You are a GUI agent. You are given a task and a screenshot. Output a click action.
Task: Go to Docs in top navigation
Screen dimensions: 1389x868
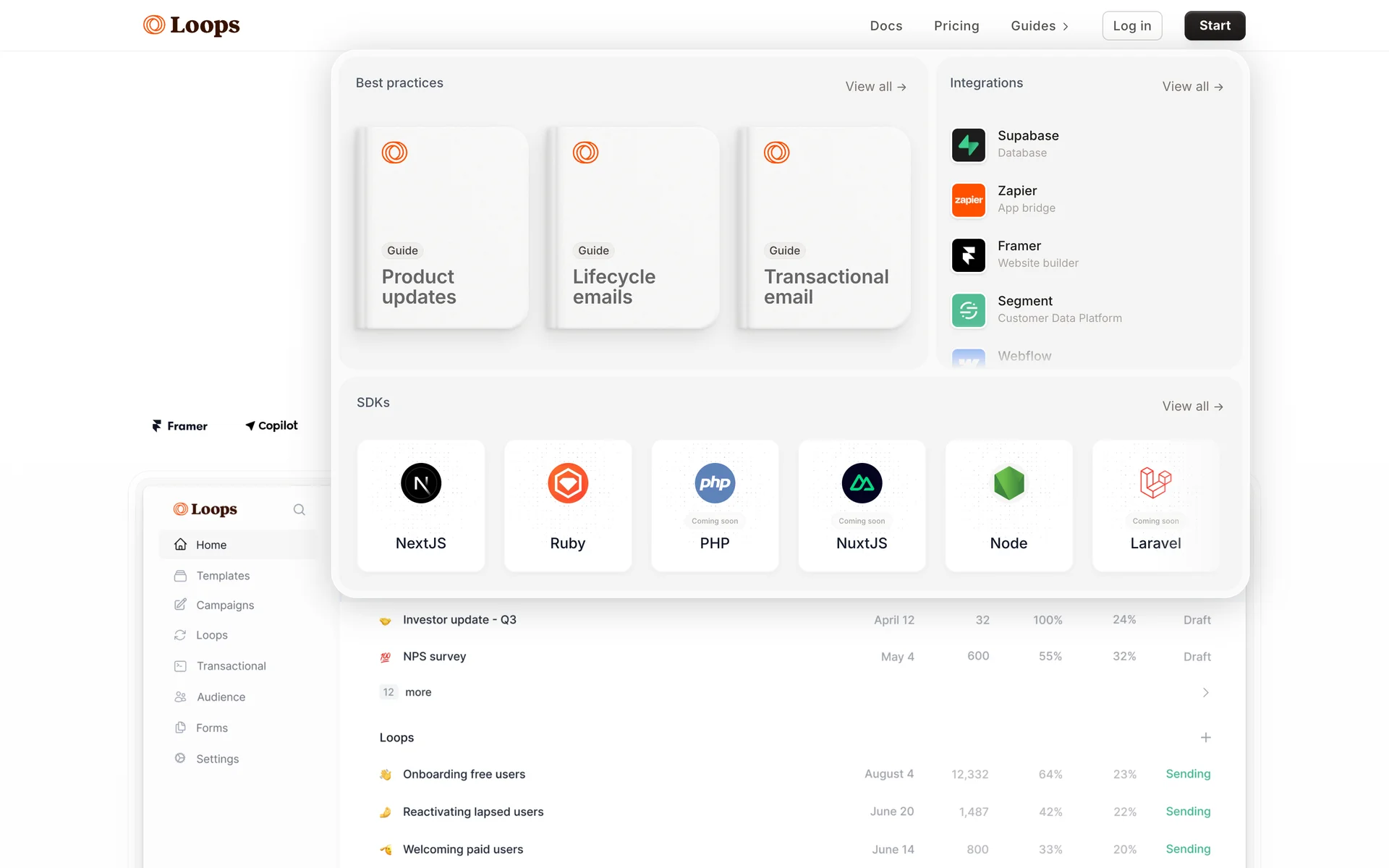(886, 26)
